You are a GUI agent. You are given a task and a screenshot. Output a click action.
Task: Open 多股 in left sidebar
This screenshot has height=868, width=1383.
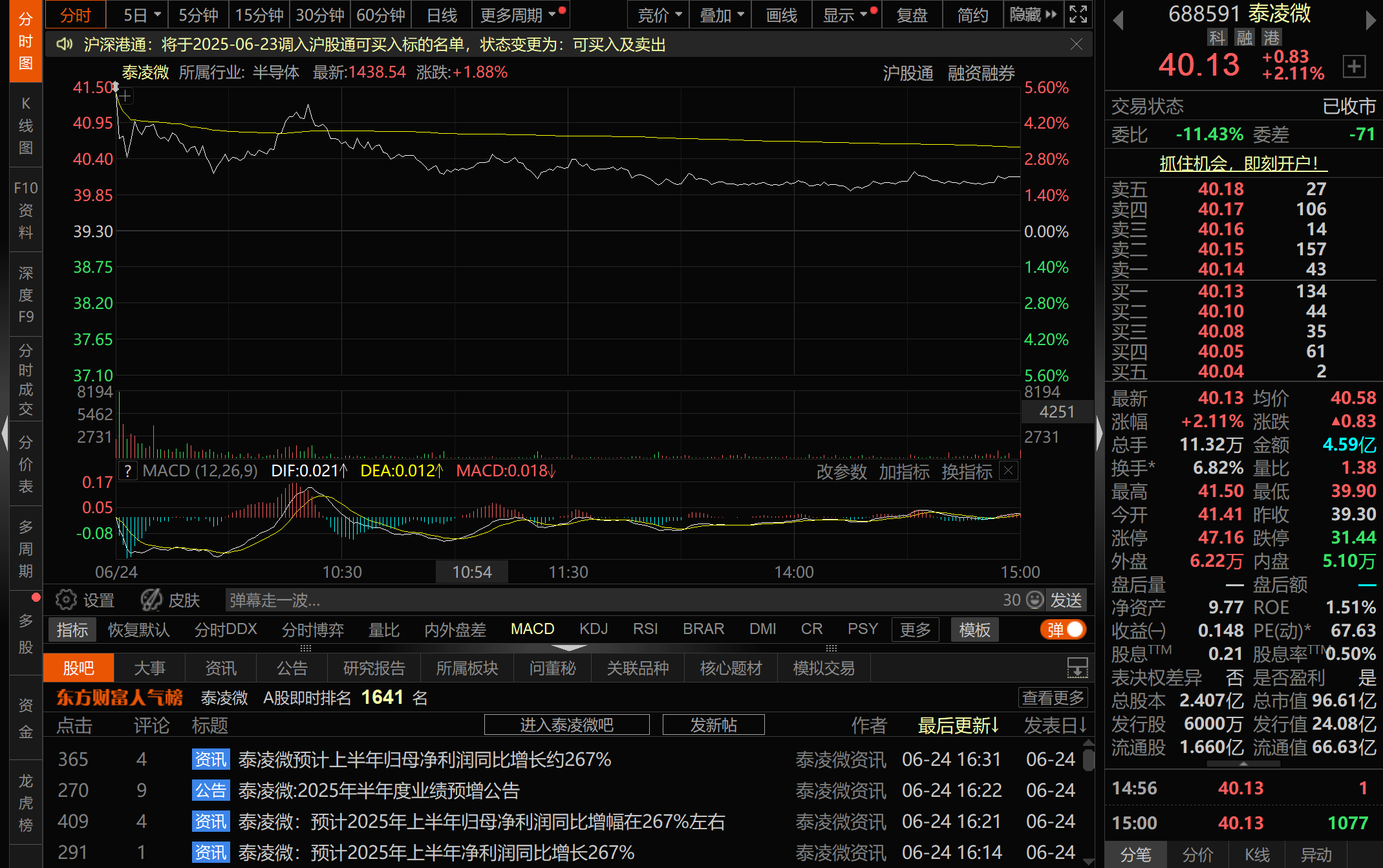coord(26,633)
